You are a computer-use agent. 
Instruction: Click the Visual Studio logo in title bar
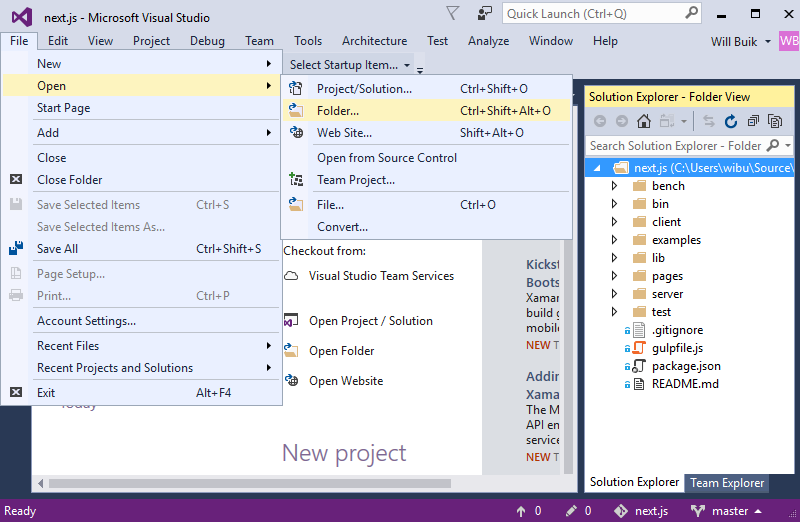(x=22, y=17)
